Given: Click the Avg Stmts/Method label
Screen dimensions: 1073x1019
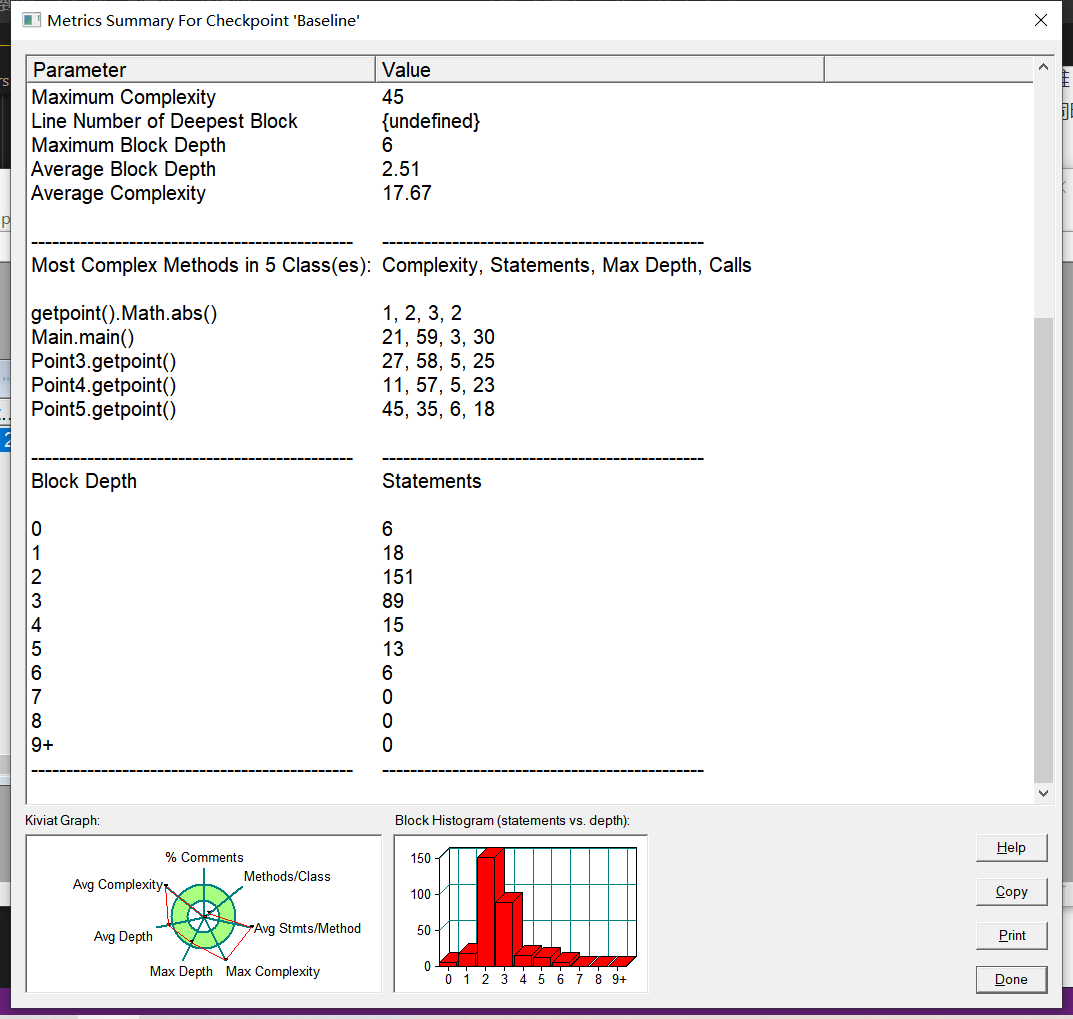Looking at the screenshot, I should 307,929.
